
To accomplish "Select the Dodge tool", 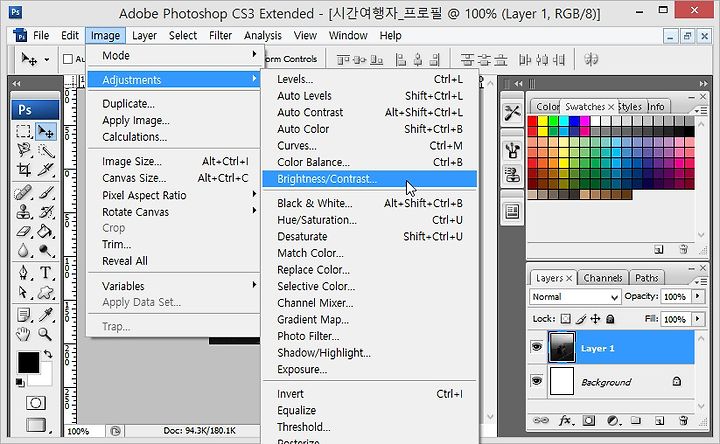I will [46, 250].
